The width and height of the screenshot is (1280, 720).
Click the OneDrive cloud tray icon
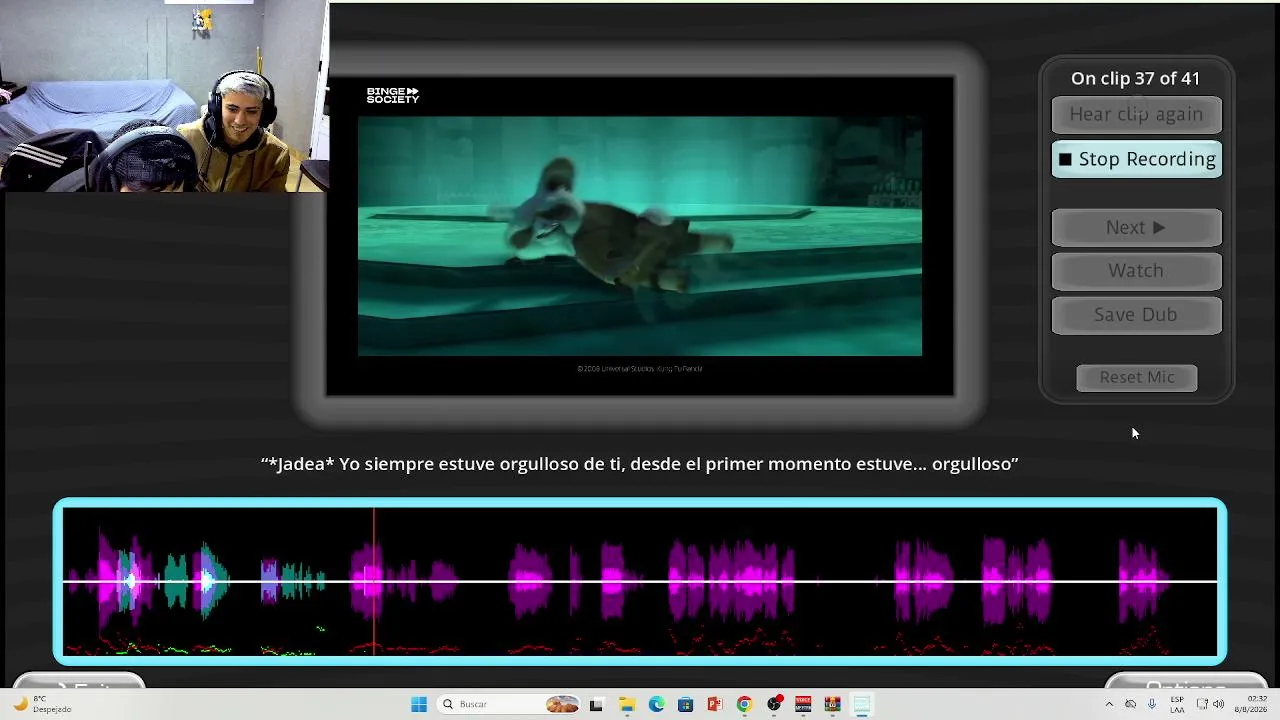click(1131, 704)
